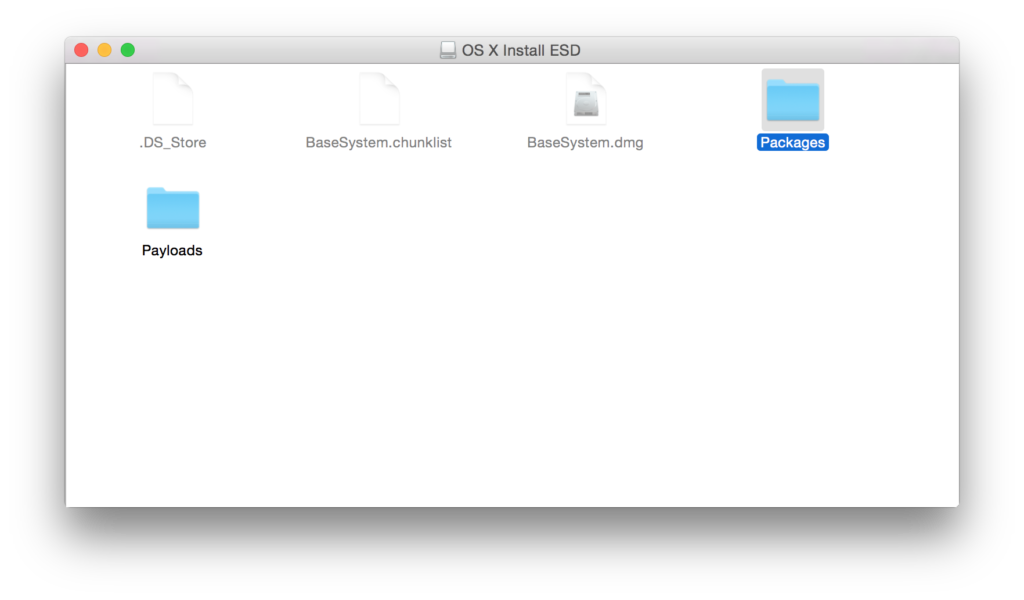Viewport: 1024px width, 600px height.
Task: Click the Payloads folder name label
Action: (172, 251)
